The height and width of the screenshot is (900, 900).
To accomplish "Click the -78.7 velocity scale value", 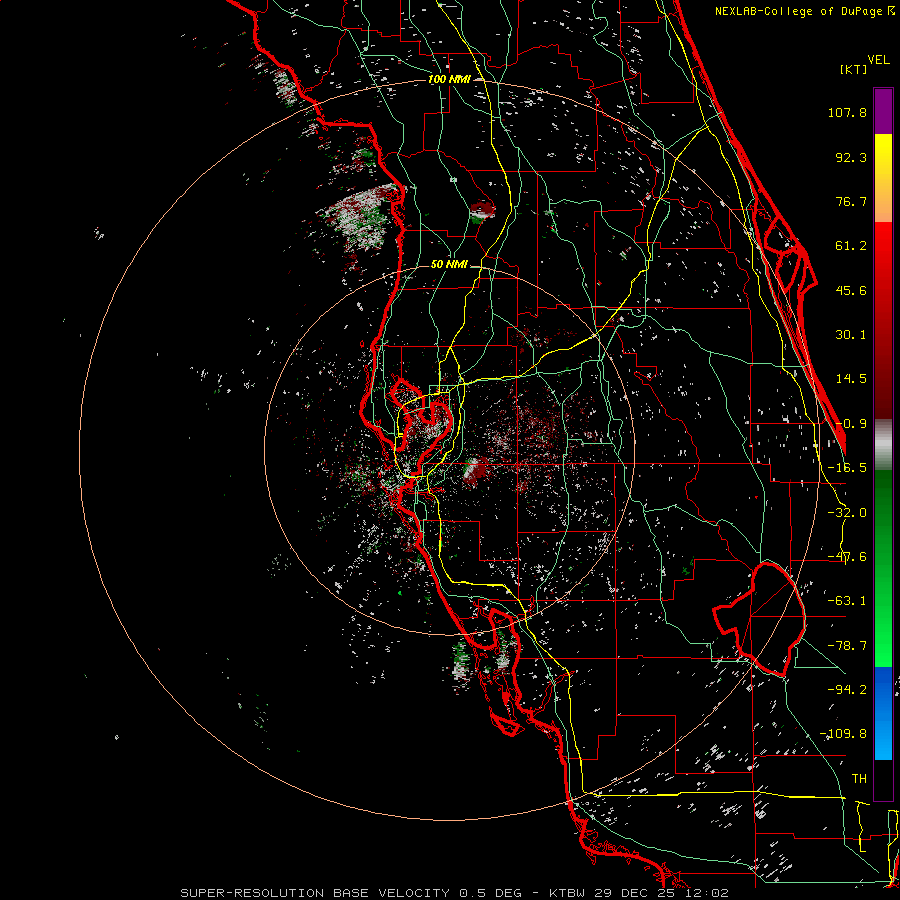I will point(847,646).
